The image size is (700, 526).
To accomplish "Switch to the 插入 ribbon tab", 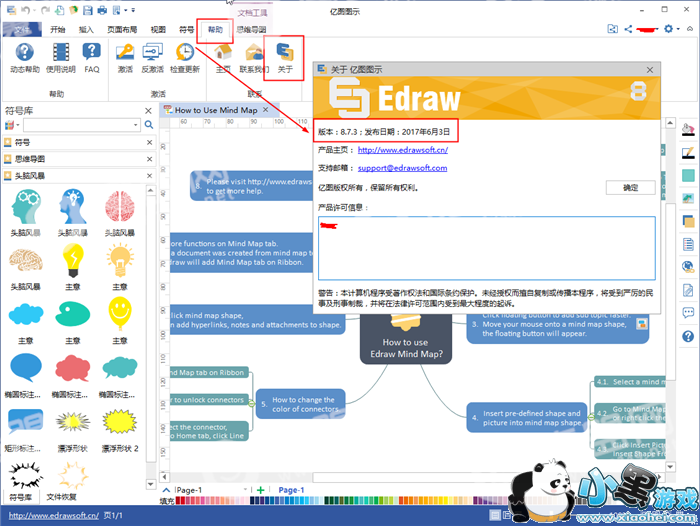I will click(86, 29).
